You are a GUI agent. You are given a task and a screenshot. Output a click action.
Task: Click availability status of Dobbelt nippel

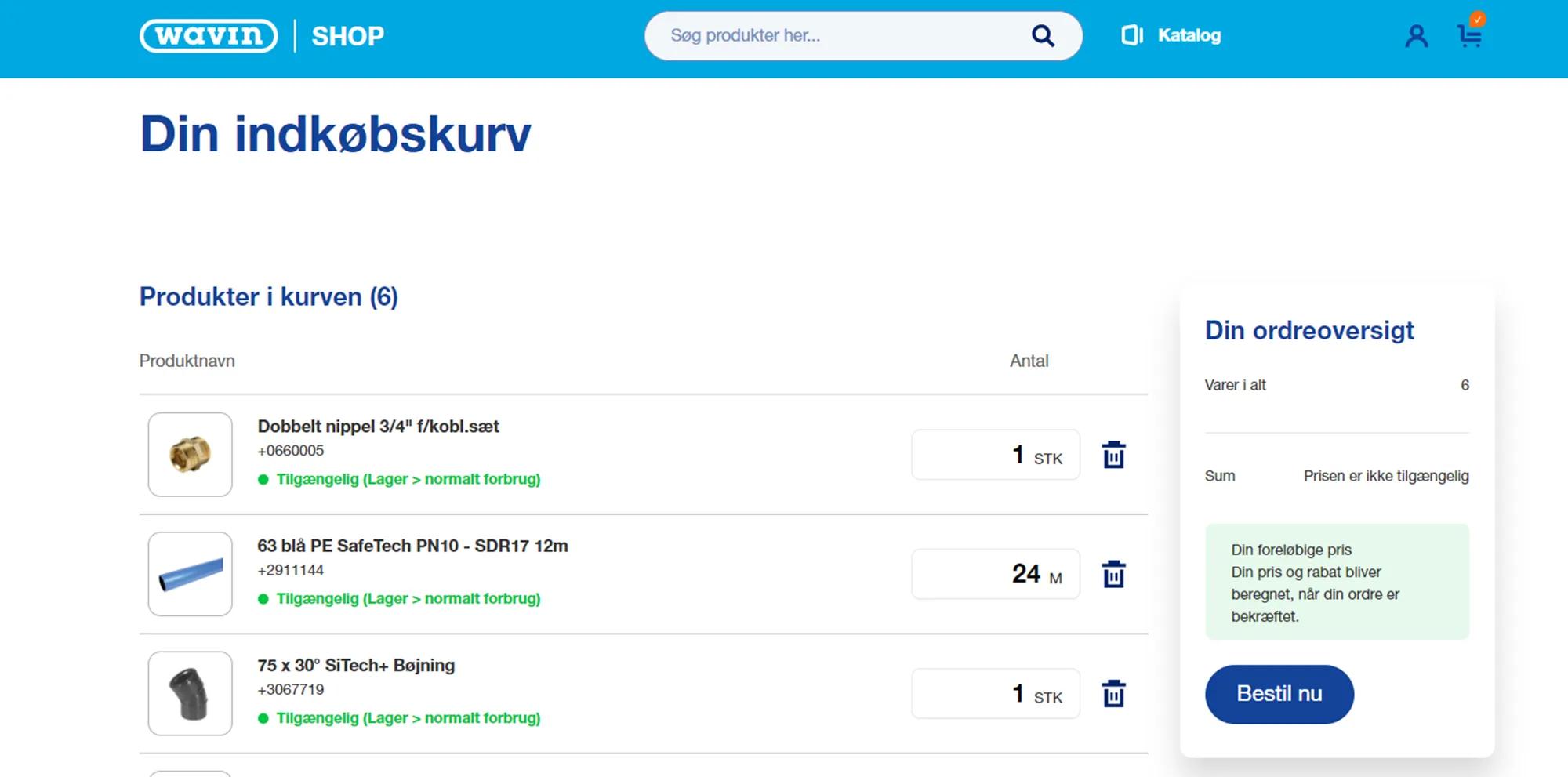click(x=399, y=479)
